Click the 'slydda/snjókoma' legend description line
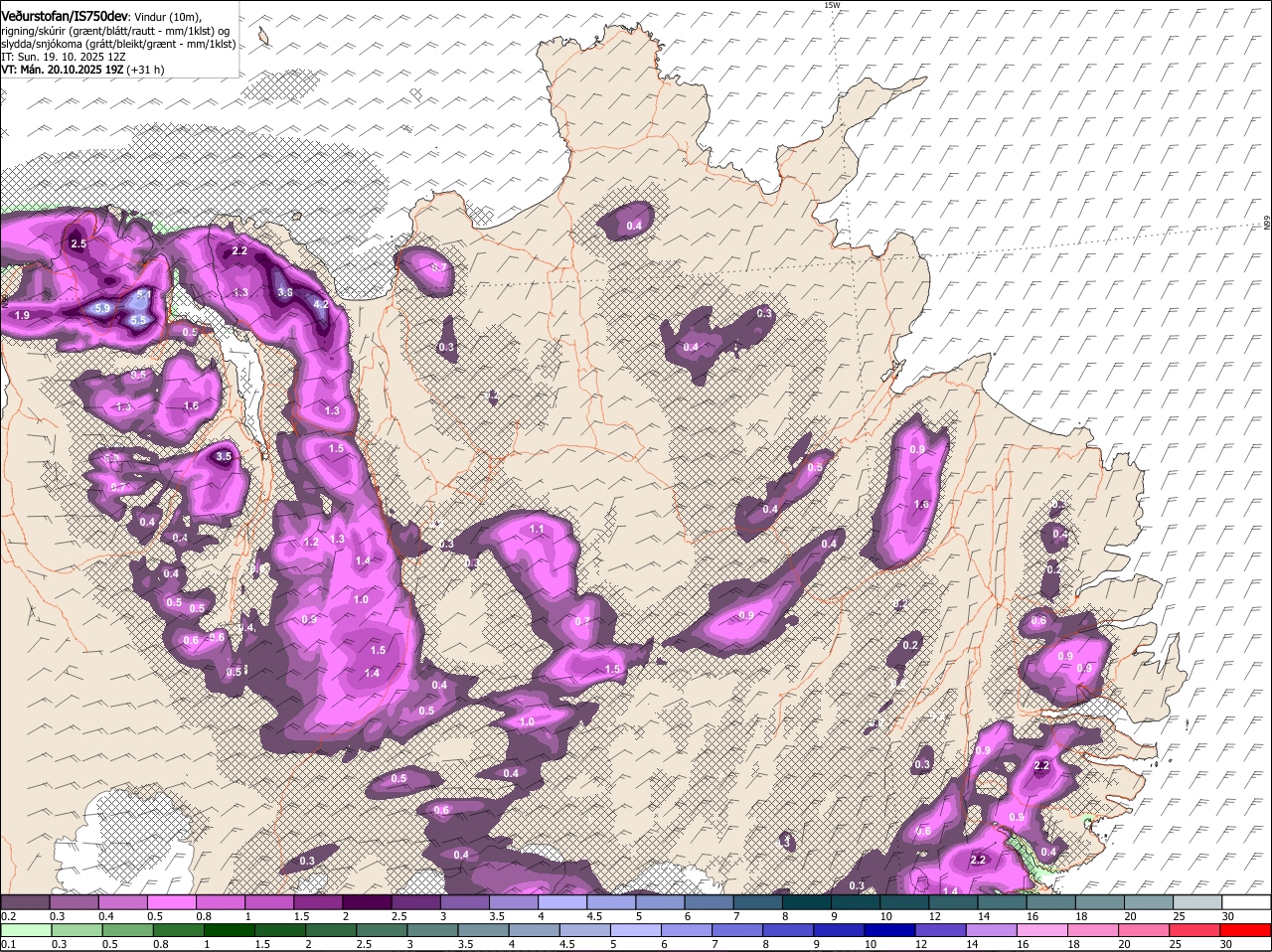The height and width of the screenshot is (952, 1272). tap(118, 45)
